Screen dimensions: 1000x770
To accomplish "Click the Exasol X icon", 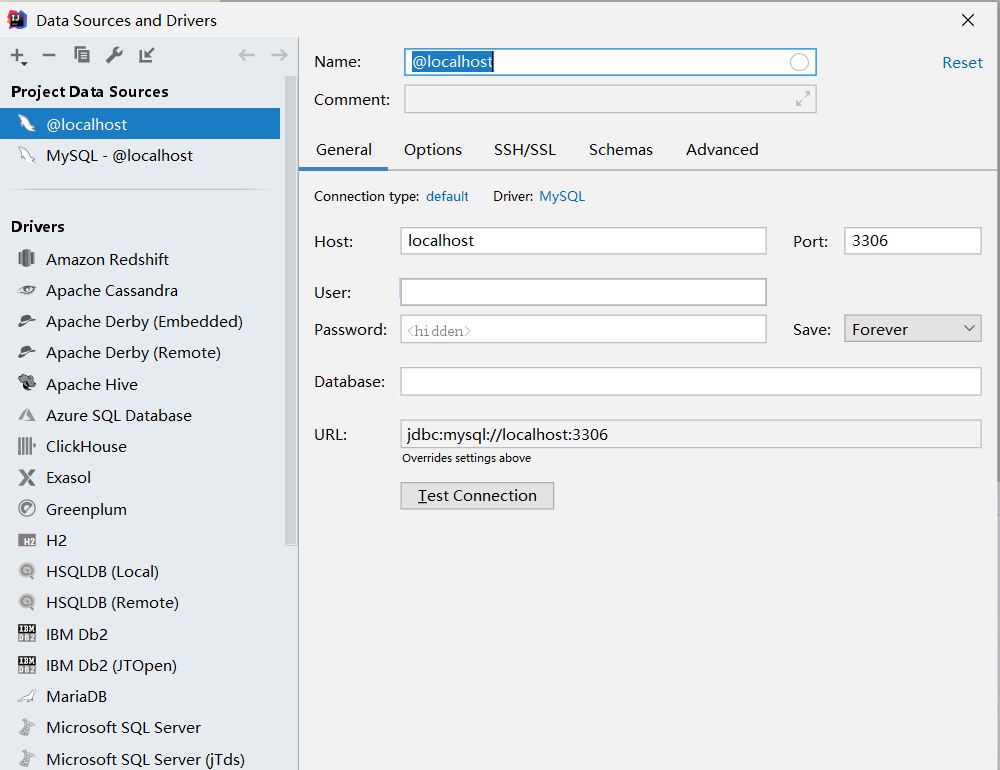I will [x=27, y=477].
